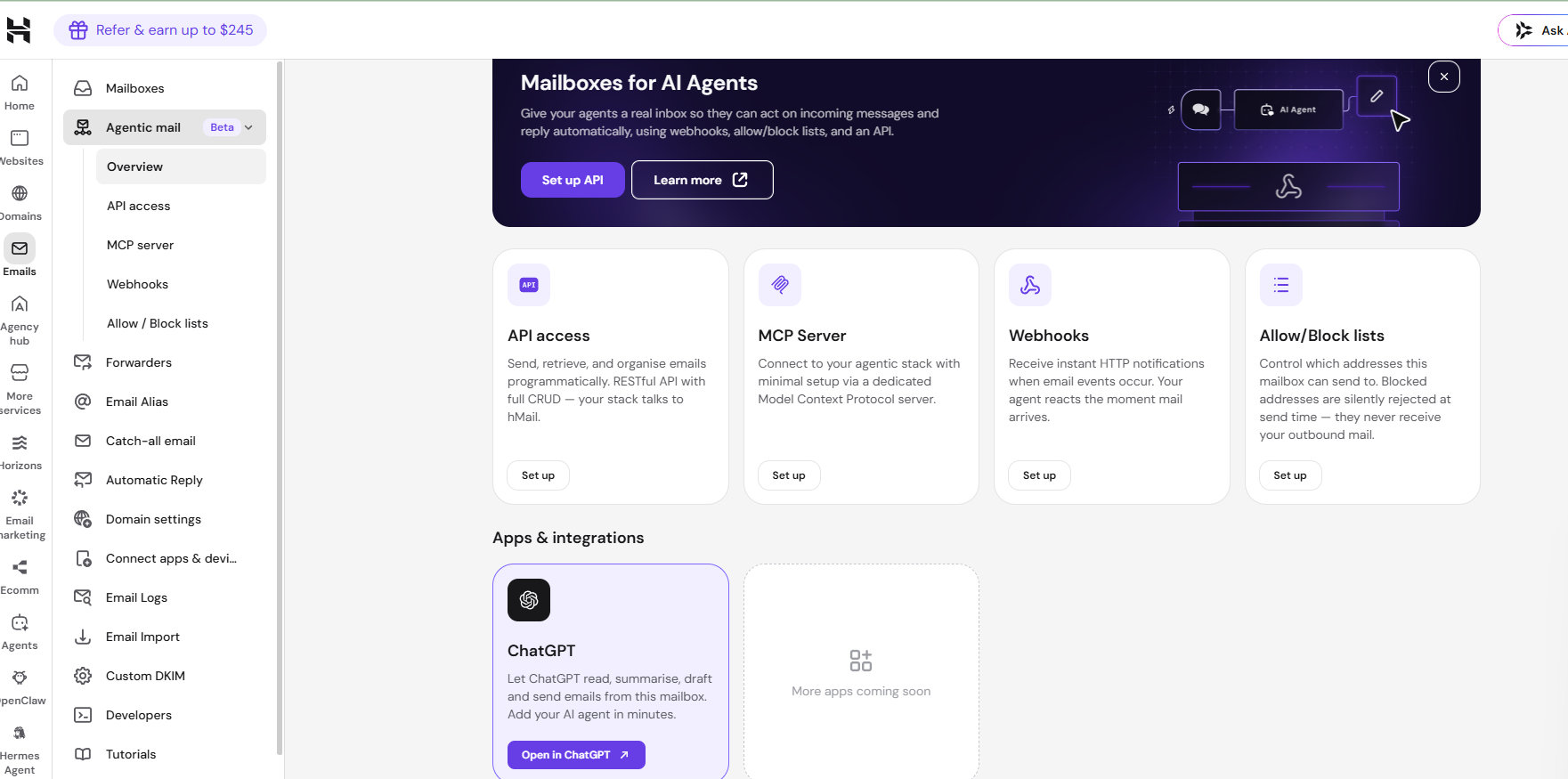This screenshot has height=779, width=1568.
Task: Click the Domains globe icon
Action: click(20, 193)
